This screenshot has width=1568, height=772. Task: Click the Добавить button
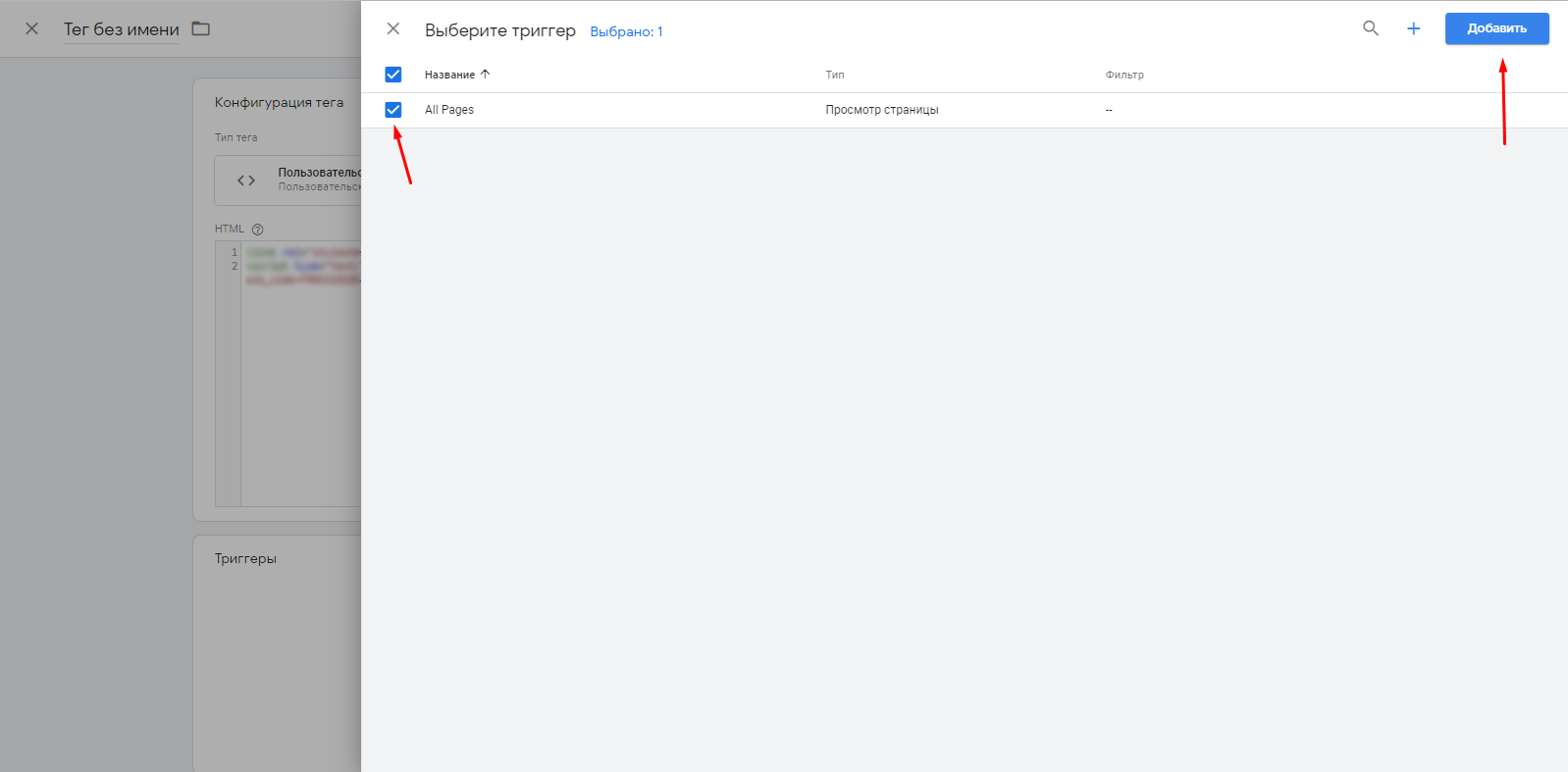1496,28
